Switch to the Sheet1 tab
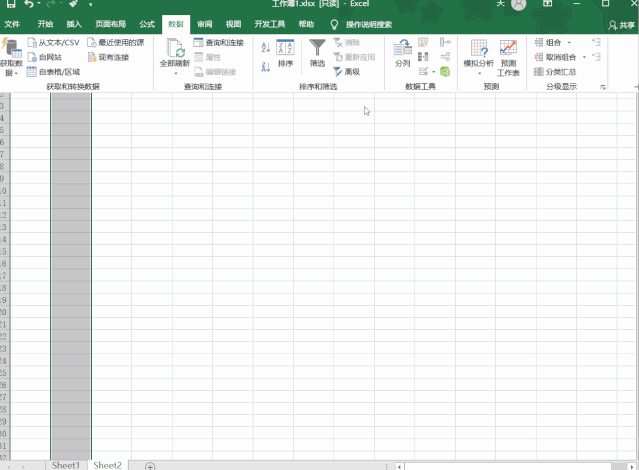The height and width of the screenshot is (470, 639). 66,465
